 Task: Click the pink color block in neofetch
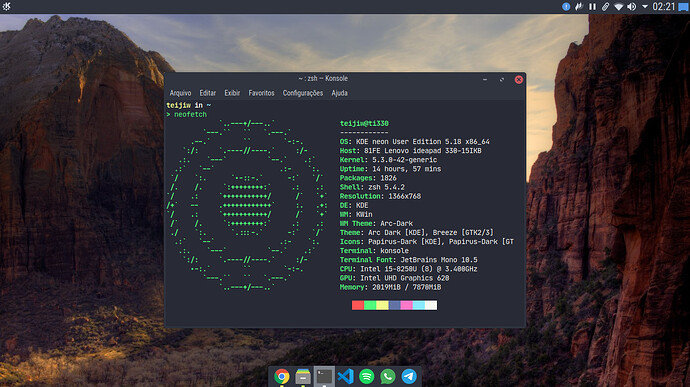[407, 305]
